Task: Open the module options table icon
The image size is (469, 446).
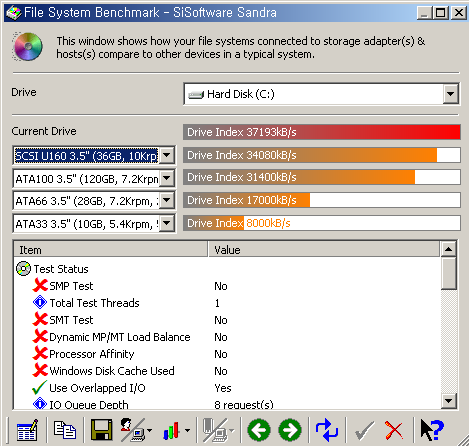Action: [27, 430]
